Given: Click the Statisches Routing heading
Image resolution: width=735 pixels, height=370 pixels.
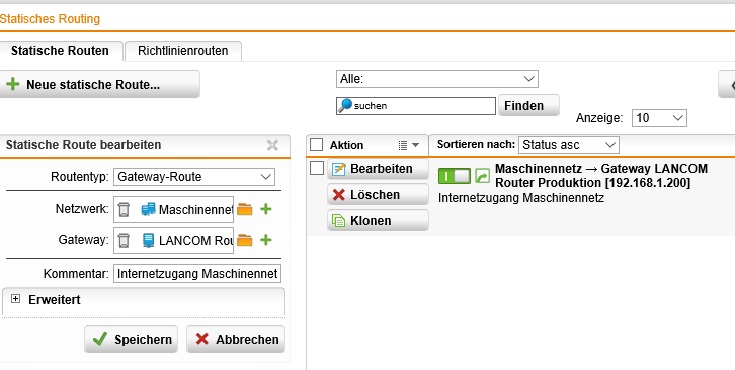Looking at the screenshot, I should (x=50, y=19).
